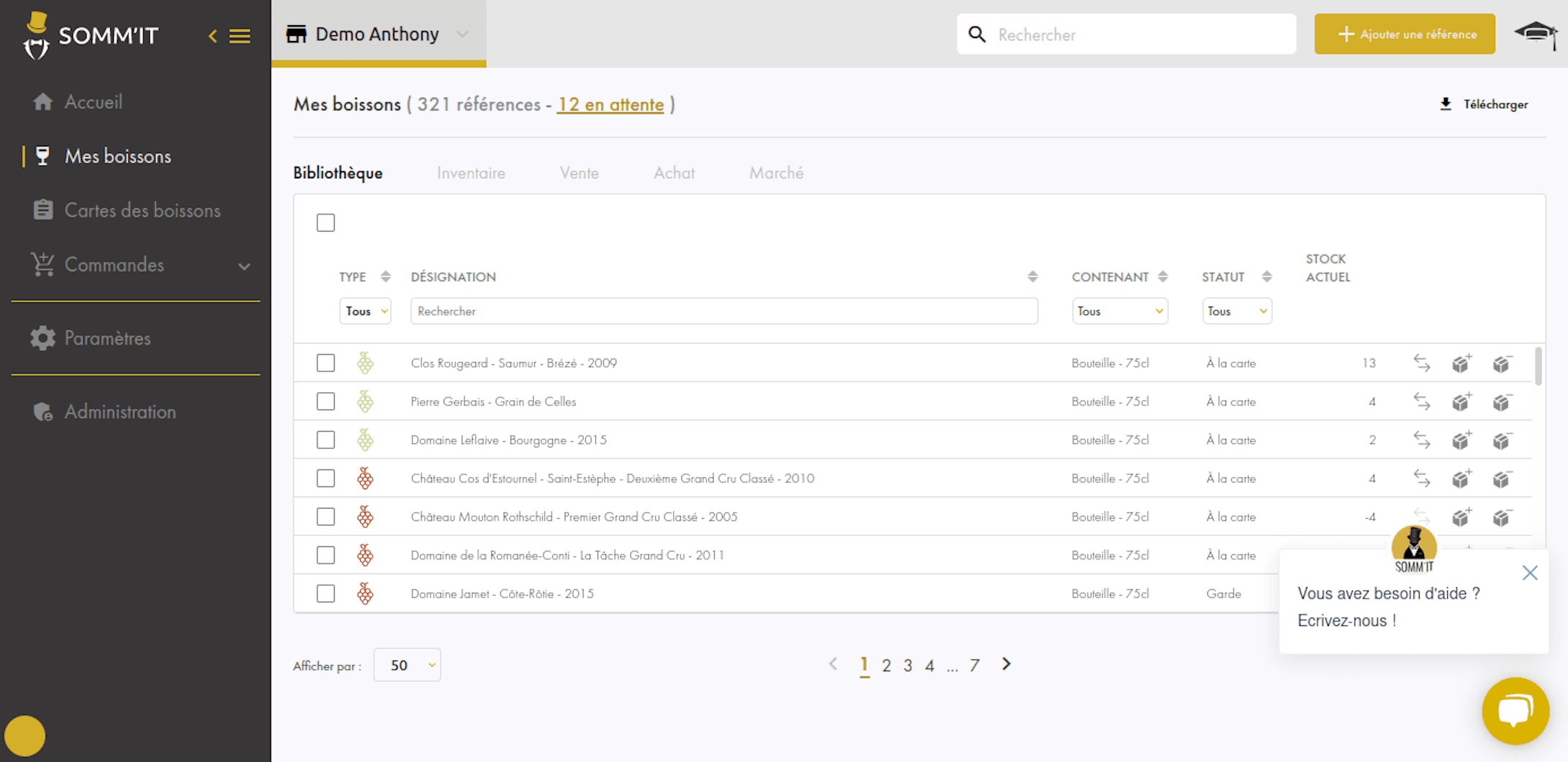Click the table vertical scrollbar
Screen dimensions: 1568x762
point(1538,367)
